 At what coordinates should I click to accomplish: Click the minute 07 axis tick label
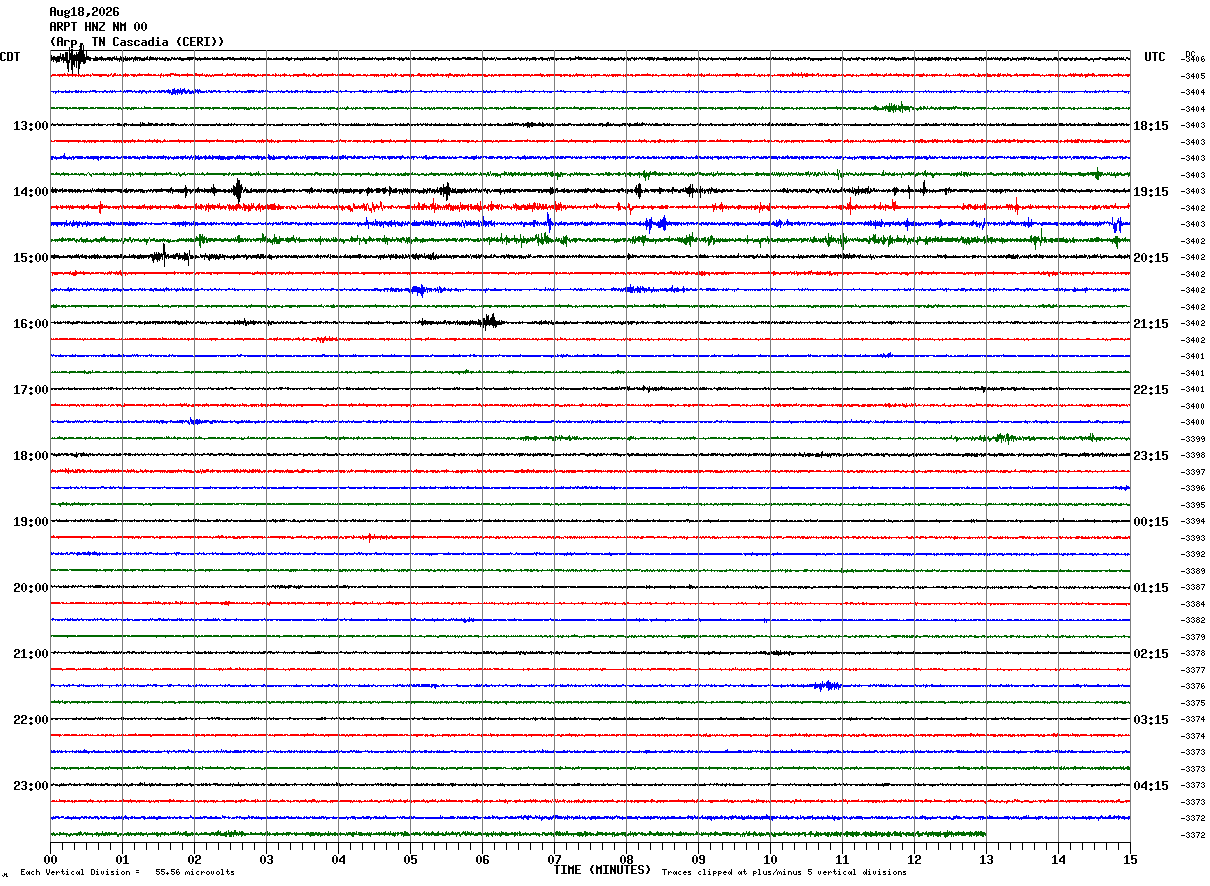(554, 859)
